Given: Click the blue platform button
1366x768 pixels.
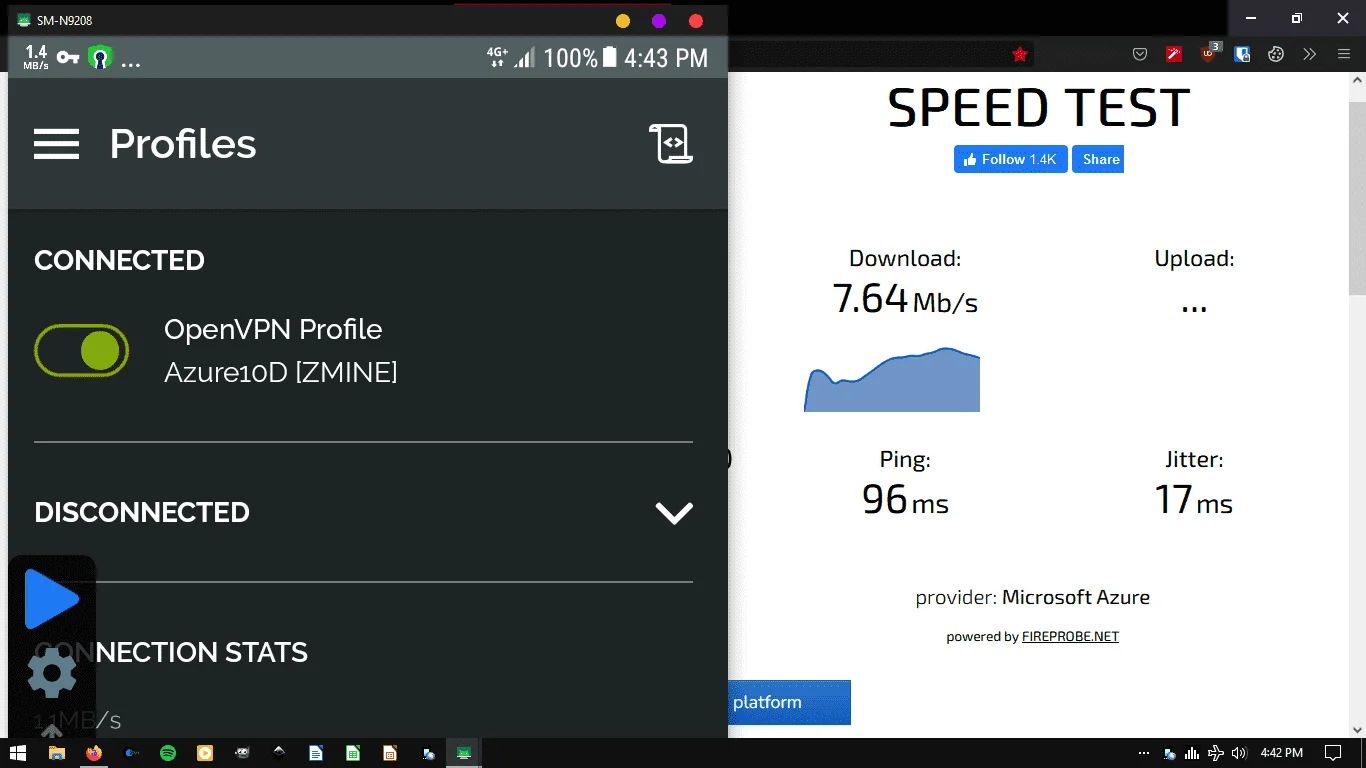Looking at the screenshot, I should click(790, 702).
